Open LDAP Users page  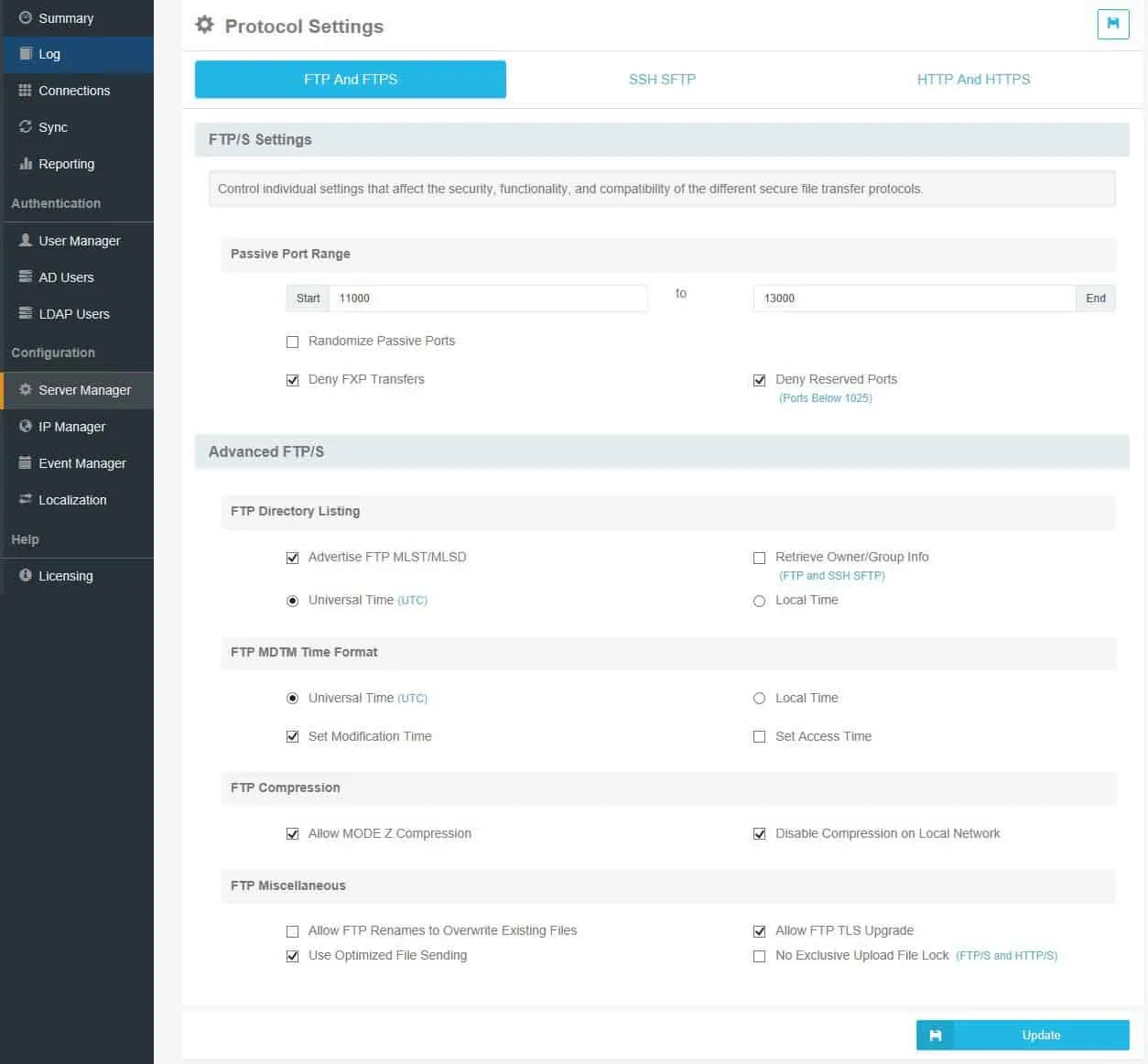pyautogui.click(x=77, y=314)
